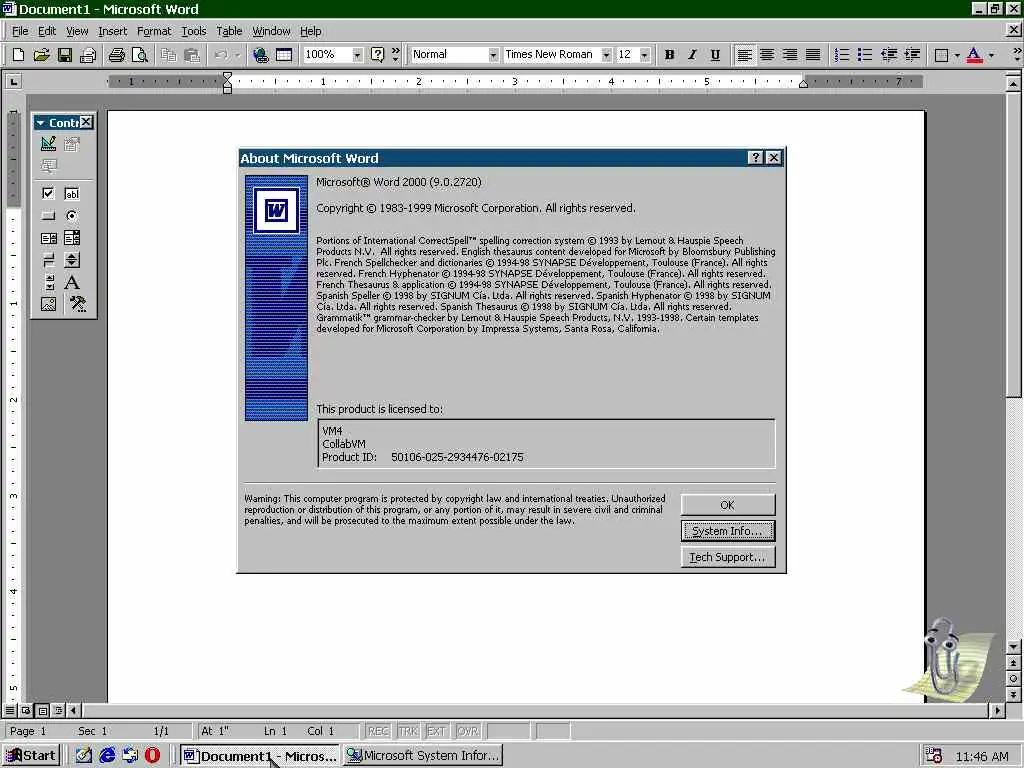Increase indent using the toolbar icon
Screen dimensions: 1024x768
coord(912,55)
